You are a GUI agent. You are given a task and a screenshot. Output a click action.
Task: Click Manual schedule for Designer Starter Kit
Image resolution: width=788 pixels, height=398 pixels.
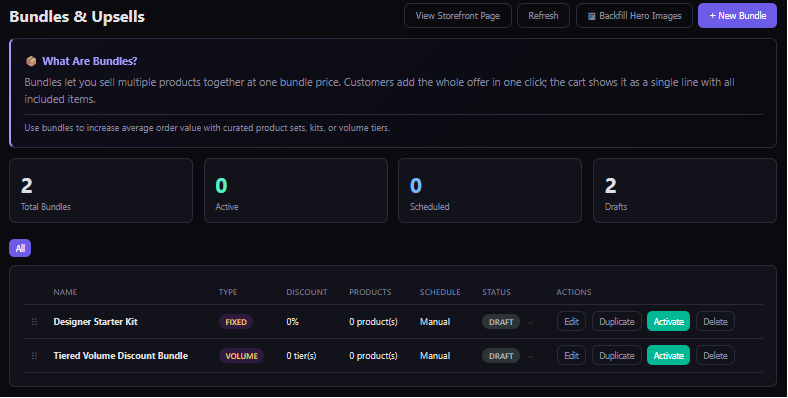coord(435,322)
